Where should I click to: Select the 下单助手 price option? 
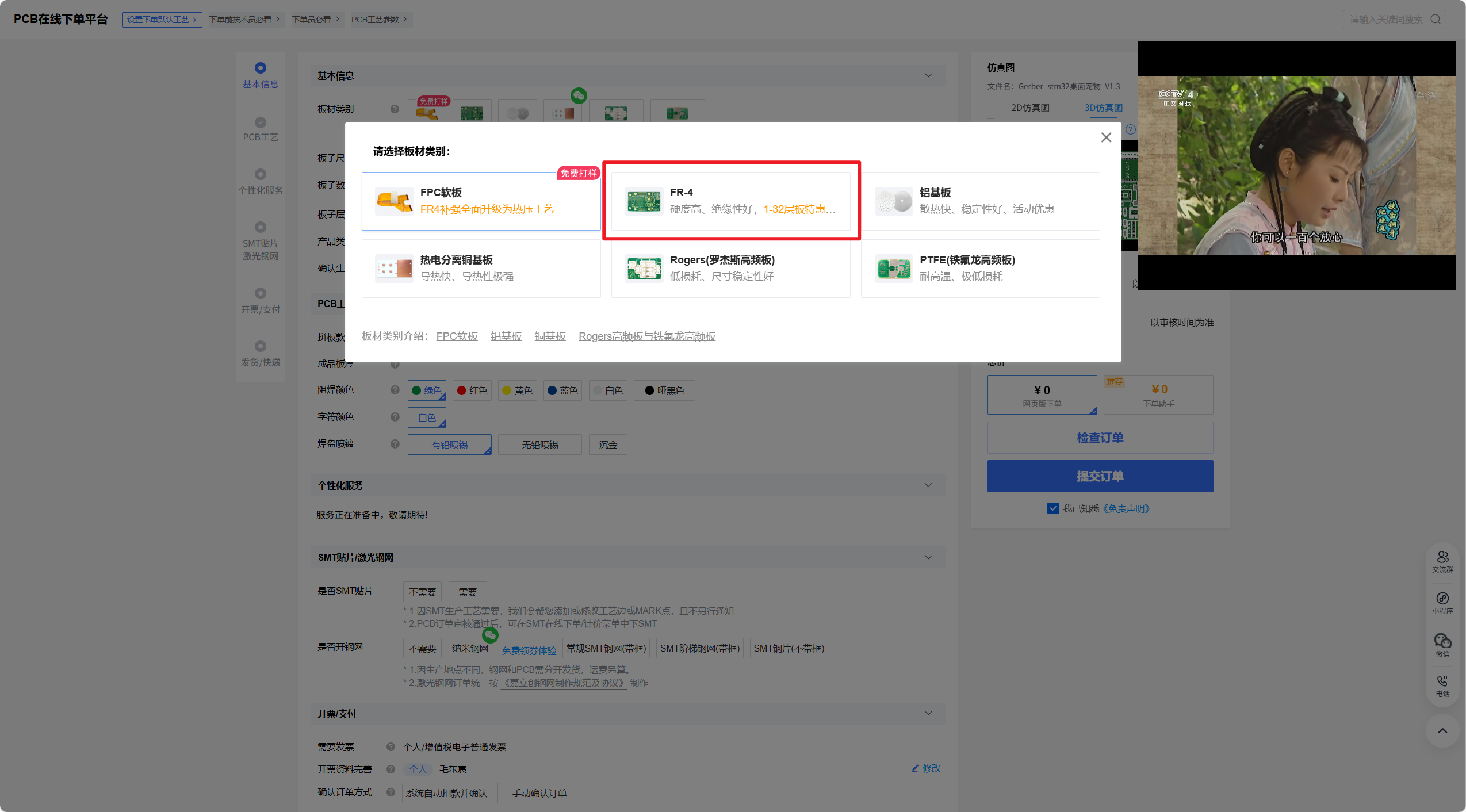pos(1158,395)
